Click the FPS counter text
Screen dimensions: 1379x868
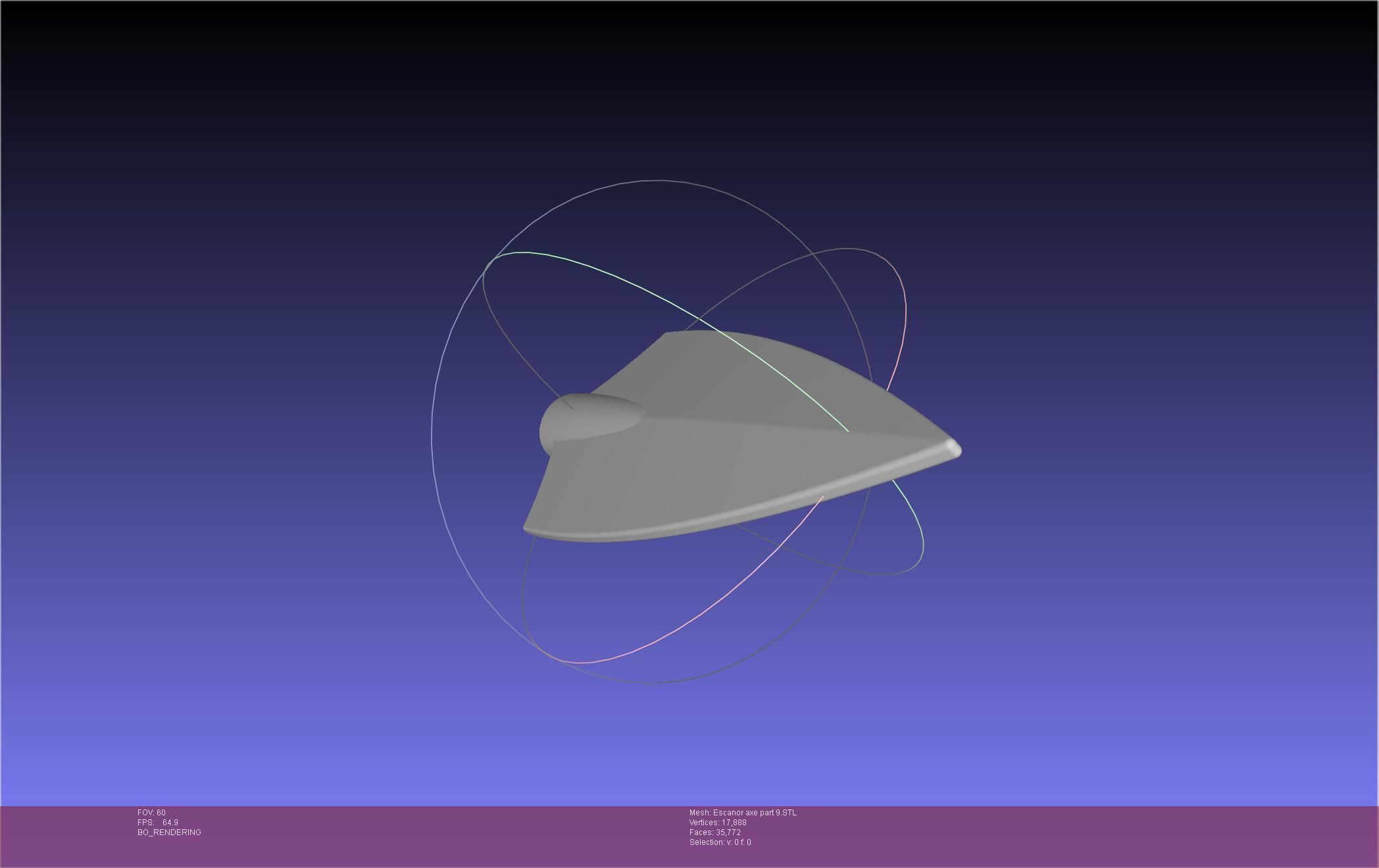pyautogui.click(x=158, y=823)
